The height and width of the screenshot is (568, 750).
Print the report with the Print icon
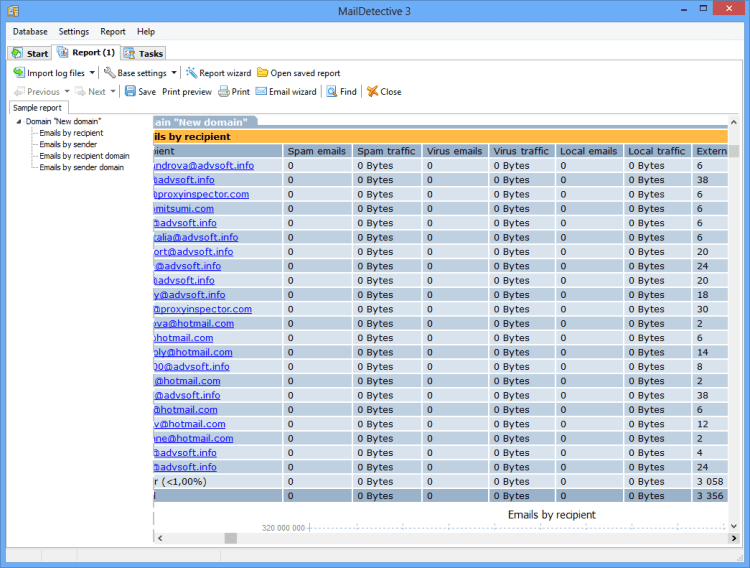coord(224,91)
